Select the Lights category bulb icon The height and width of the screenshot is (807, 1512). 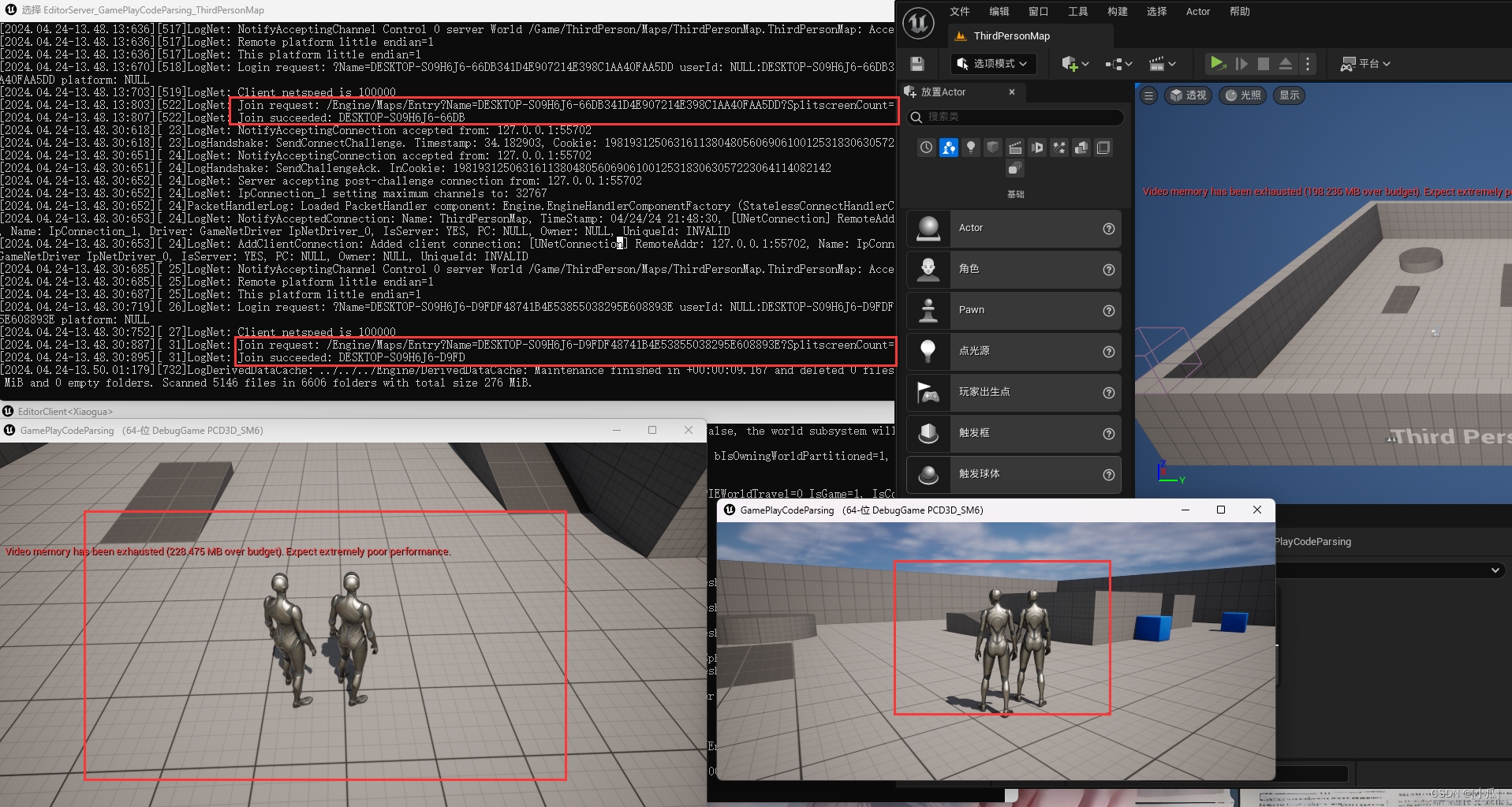coord(971,148)
